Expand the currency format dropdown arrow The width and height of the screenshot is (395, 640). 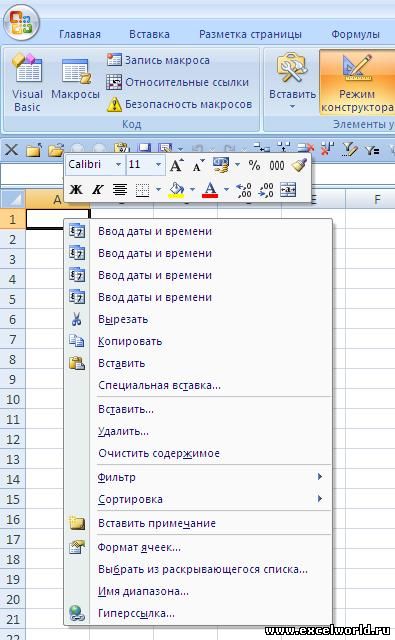pos(237,165)
